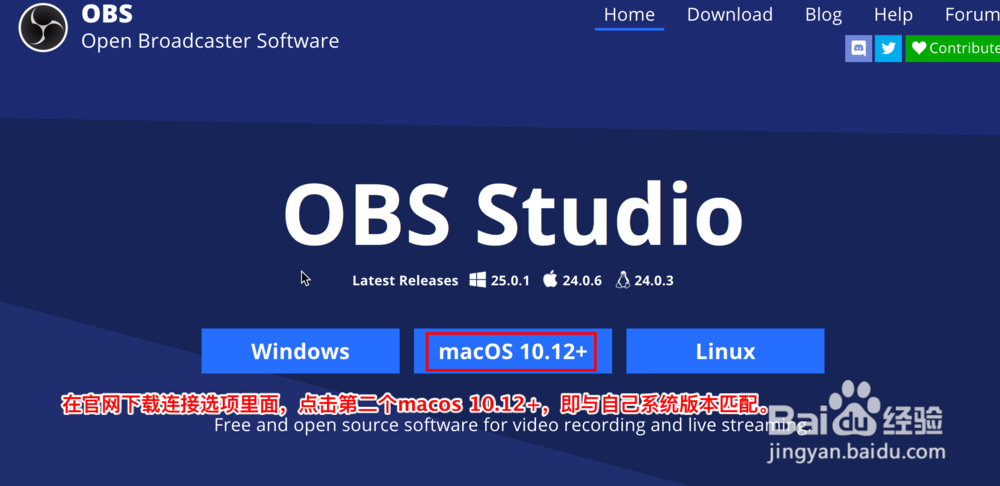Click the "Latest Releases" label
Viewport: 1000px width, 486px height.
[405, 281]
